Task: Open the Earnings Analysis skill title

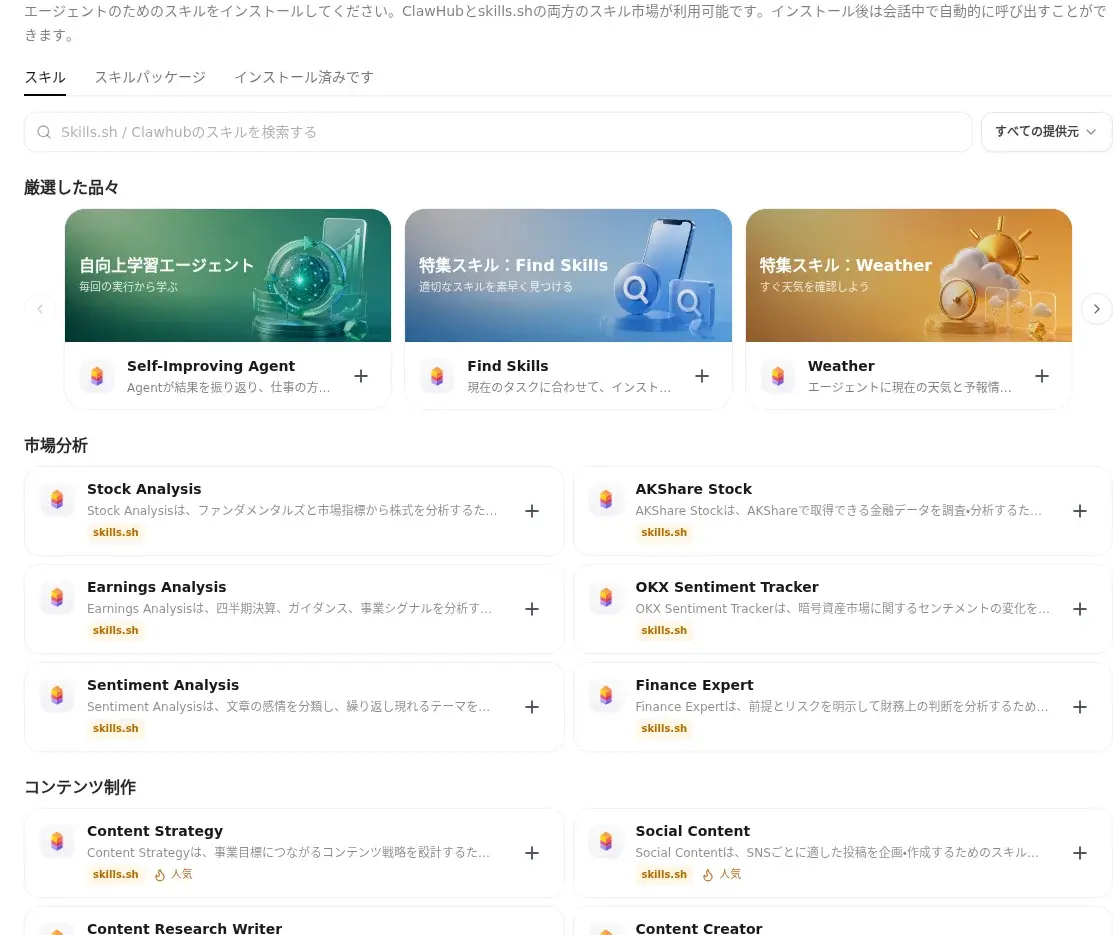Action: coord(156,587)
